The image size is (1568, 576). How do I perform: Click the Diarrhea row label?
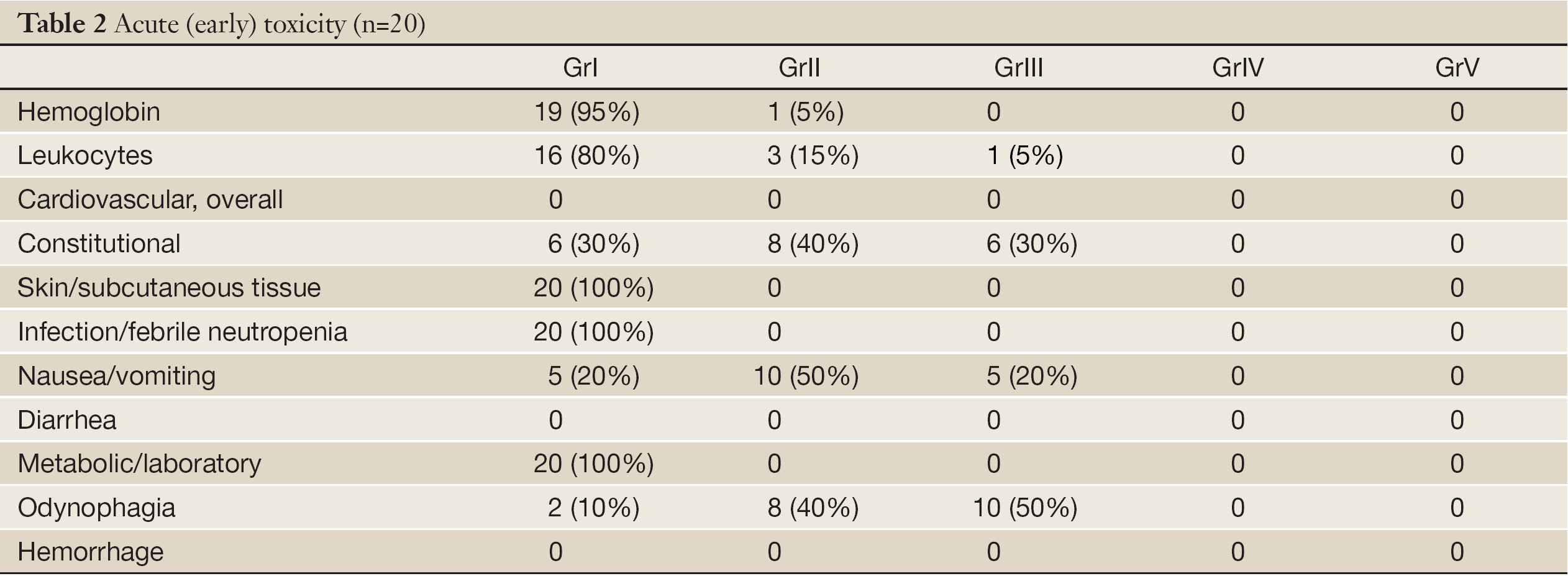(x=67, y=420)
